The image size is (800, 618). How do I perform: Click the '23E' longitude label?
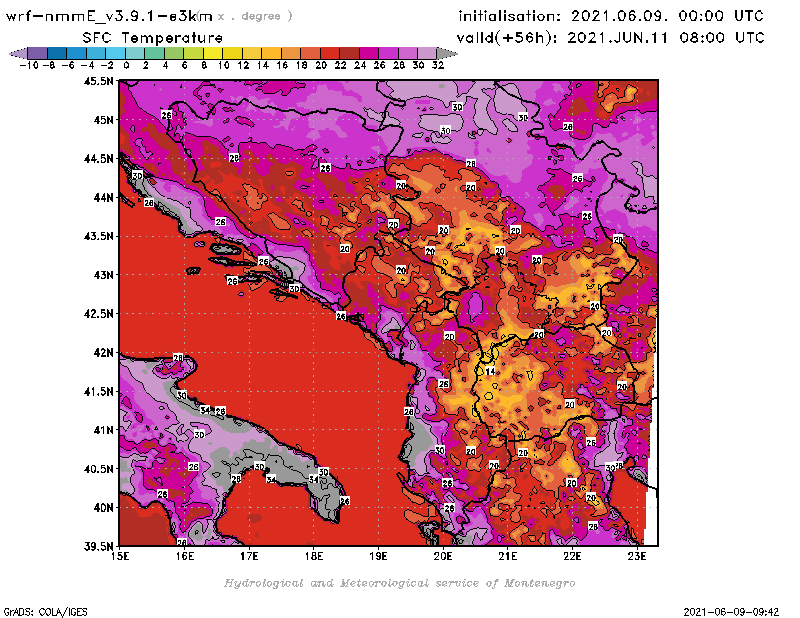point(637,557)
